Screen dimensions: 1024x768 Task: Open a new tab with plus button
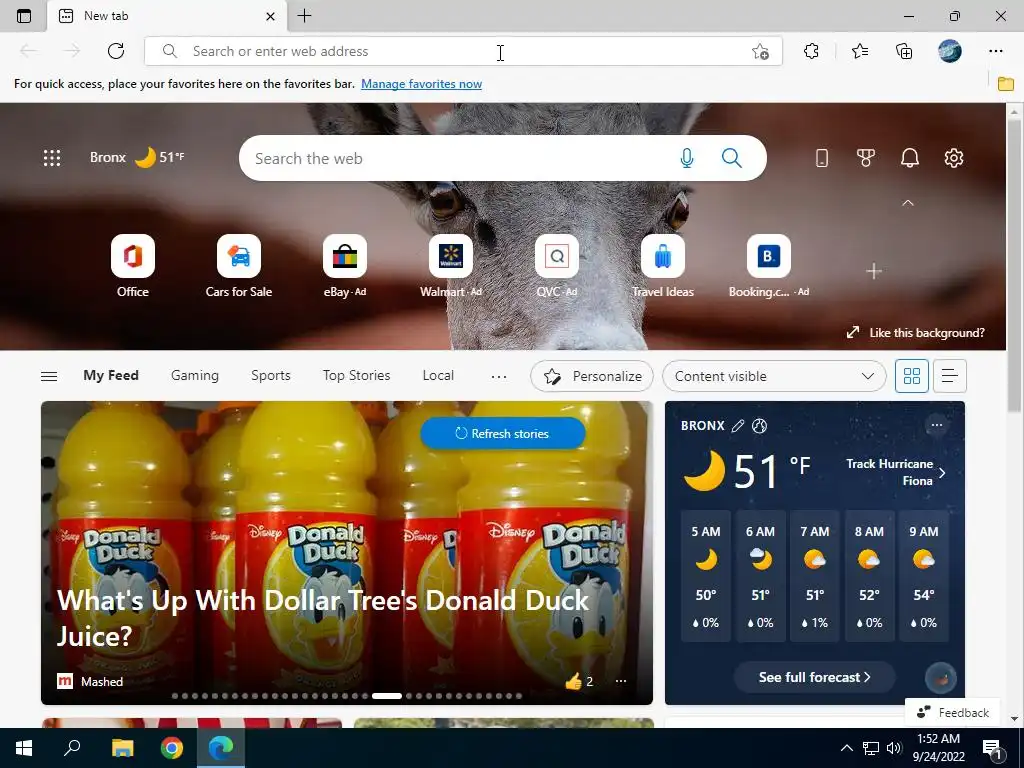(304, 16)
